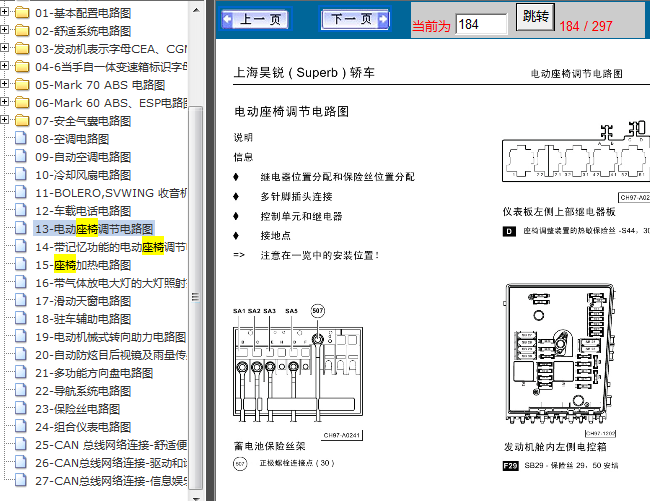Click page icon of 10-冷却风扇电路图
The width and height of the screenshot is (650, 501).
(21, 174)
